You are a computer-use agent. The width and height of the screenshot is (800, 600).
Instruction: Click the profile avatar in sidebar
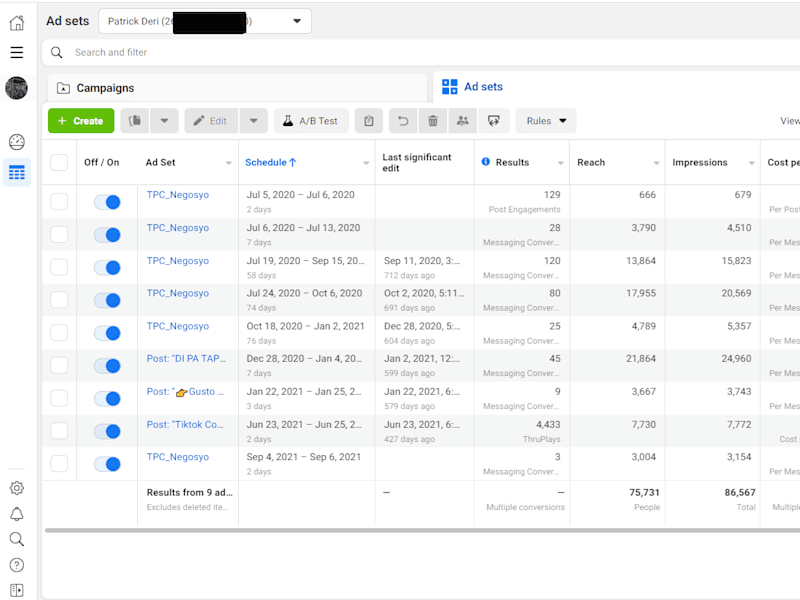[16, 88]
